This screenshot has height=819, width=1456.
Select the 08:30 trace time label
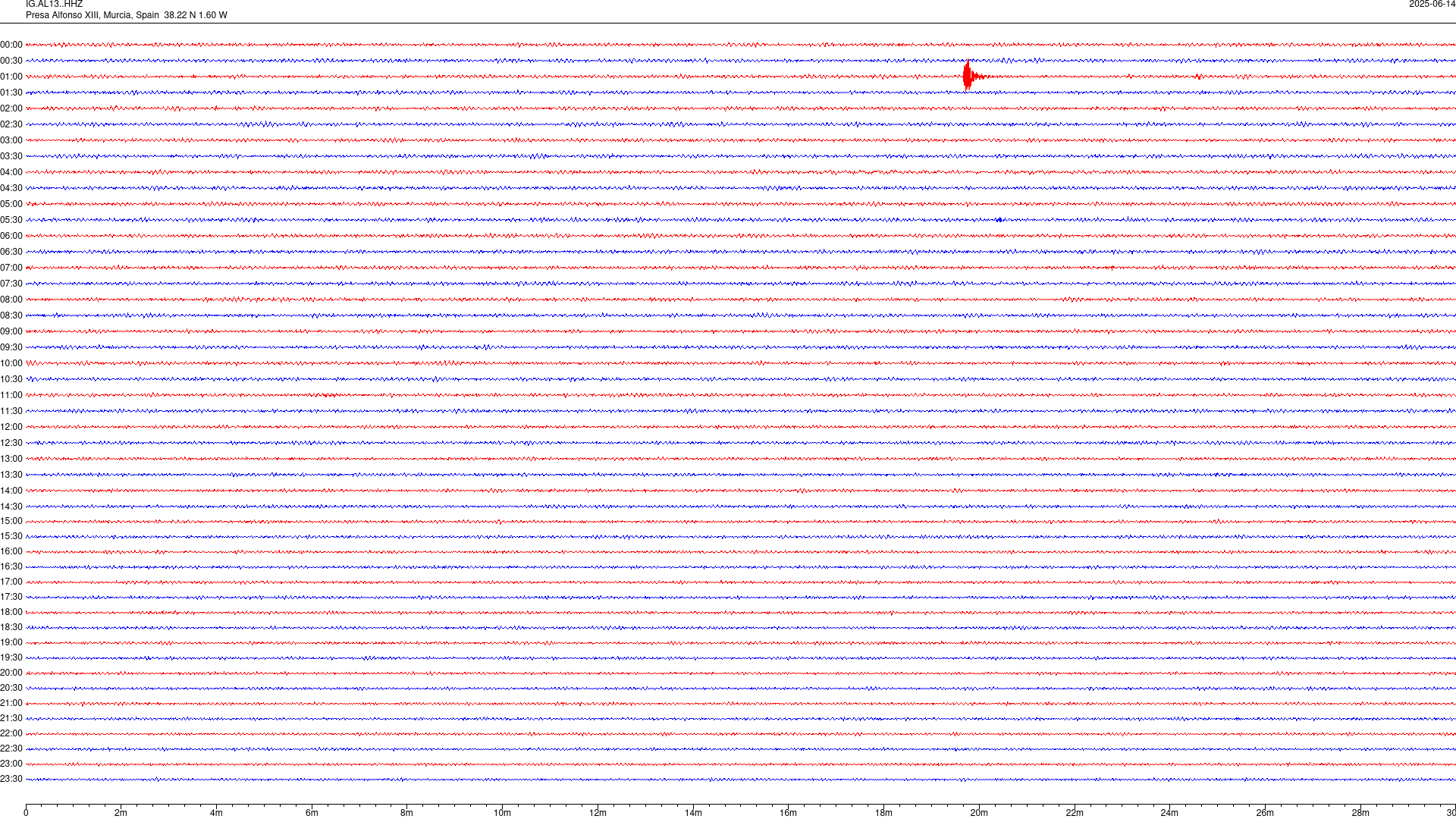[11, 315]
